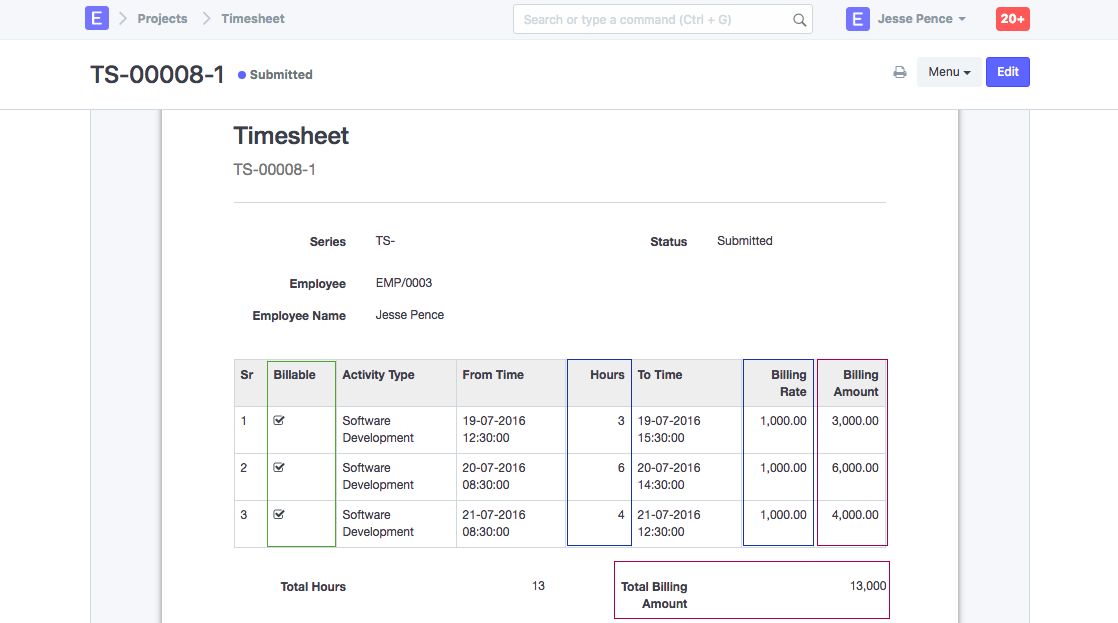
Task: Click the Total Billing Amount value 13,000
Action: pyautogui.click(x=867, y=586)
